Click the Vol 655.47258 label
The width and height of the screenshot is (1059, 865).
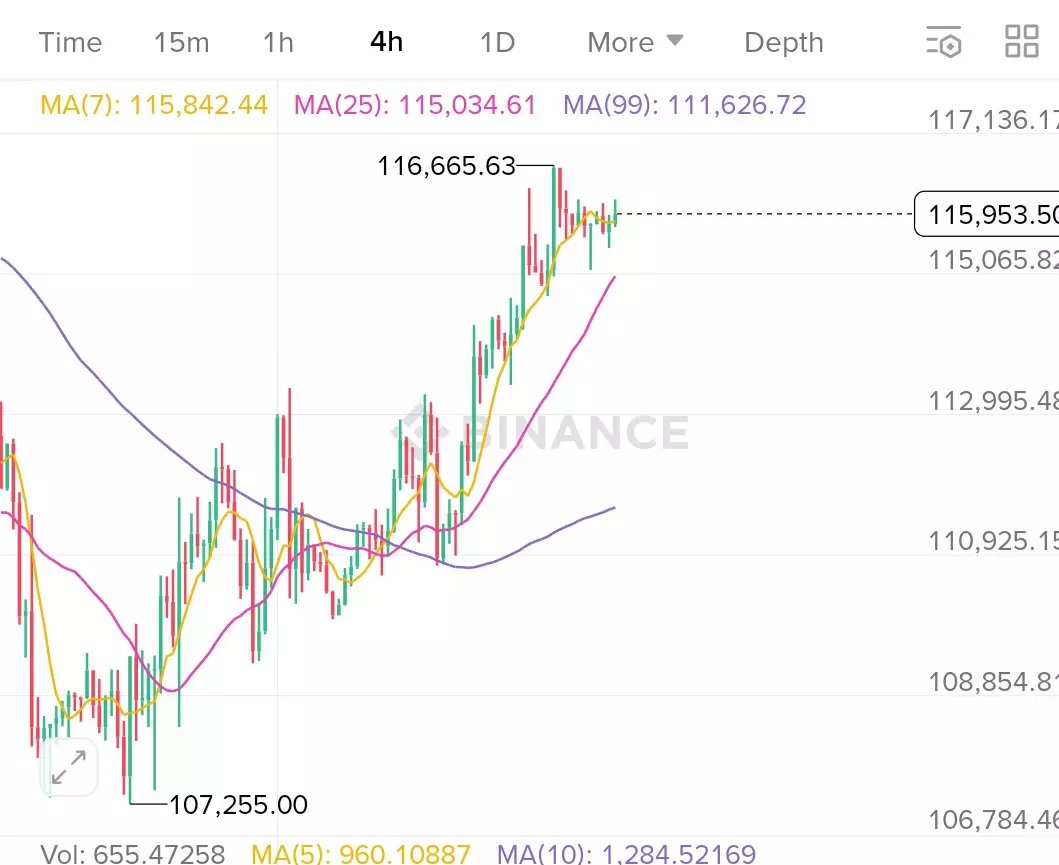133,854
